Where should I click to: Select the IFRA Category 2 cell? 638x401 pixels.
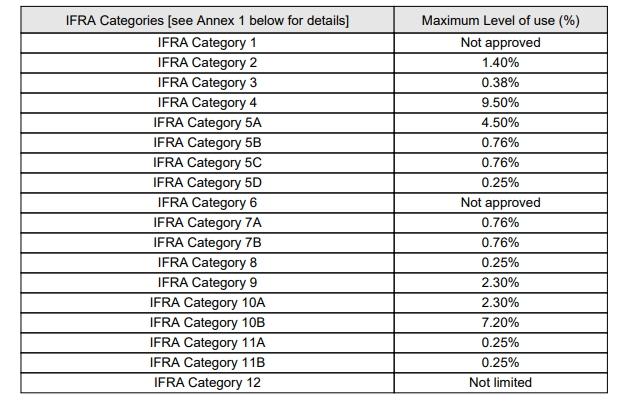pyautogui.click(x=207, y=62)
